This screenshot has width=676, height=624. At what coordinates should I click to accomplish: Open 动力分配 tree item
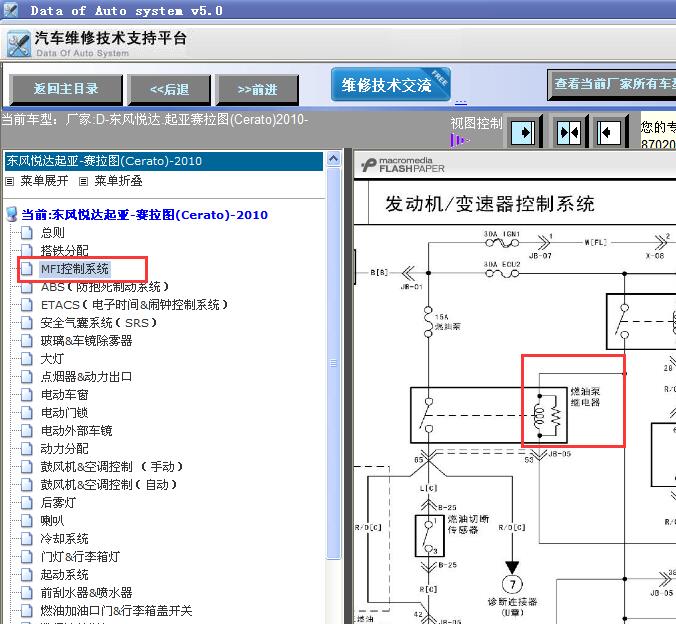pos(64,448)
